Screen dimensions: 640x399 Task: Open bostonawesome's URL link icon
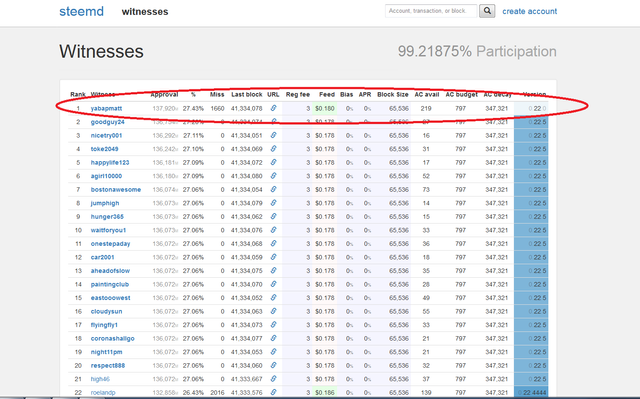[273, 189]
